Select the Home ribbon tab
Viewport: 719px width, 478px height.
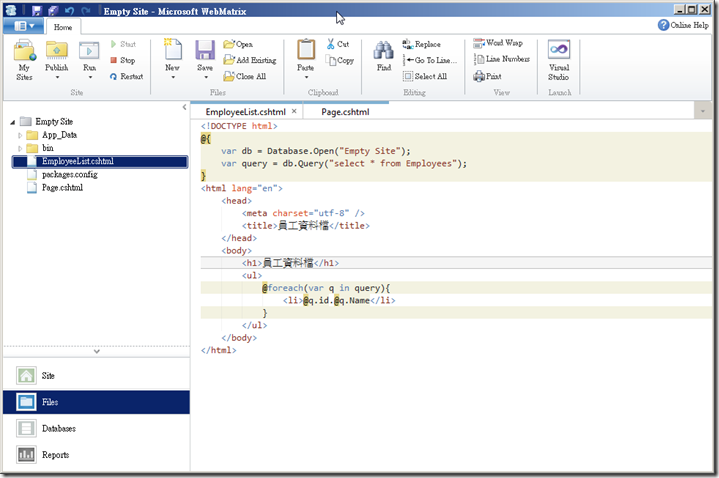point(63,27)
